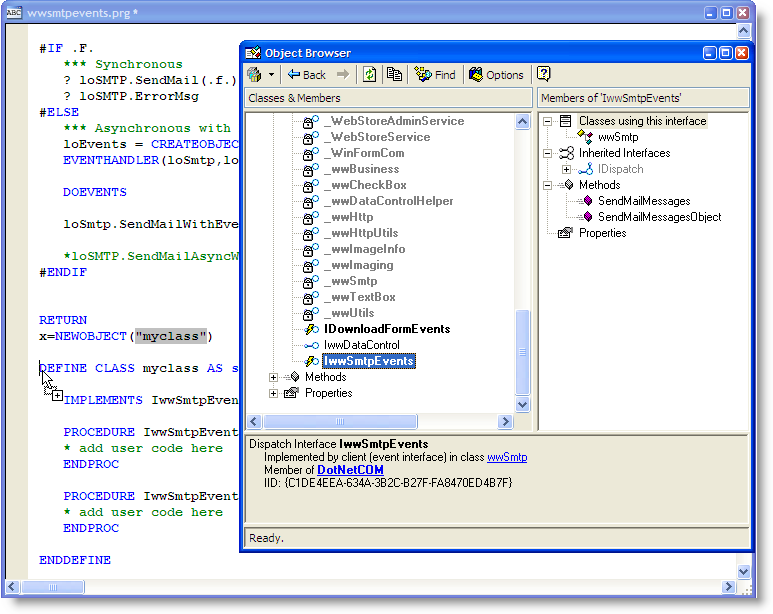Expand the IDispatch inherited interface node
Screen dimensions: 773x614
pos(567,169)
